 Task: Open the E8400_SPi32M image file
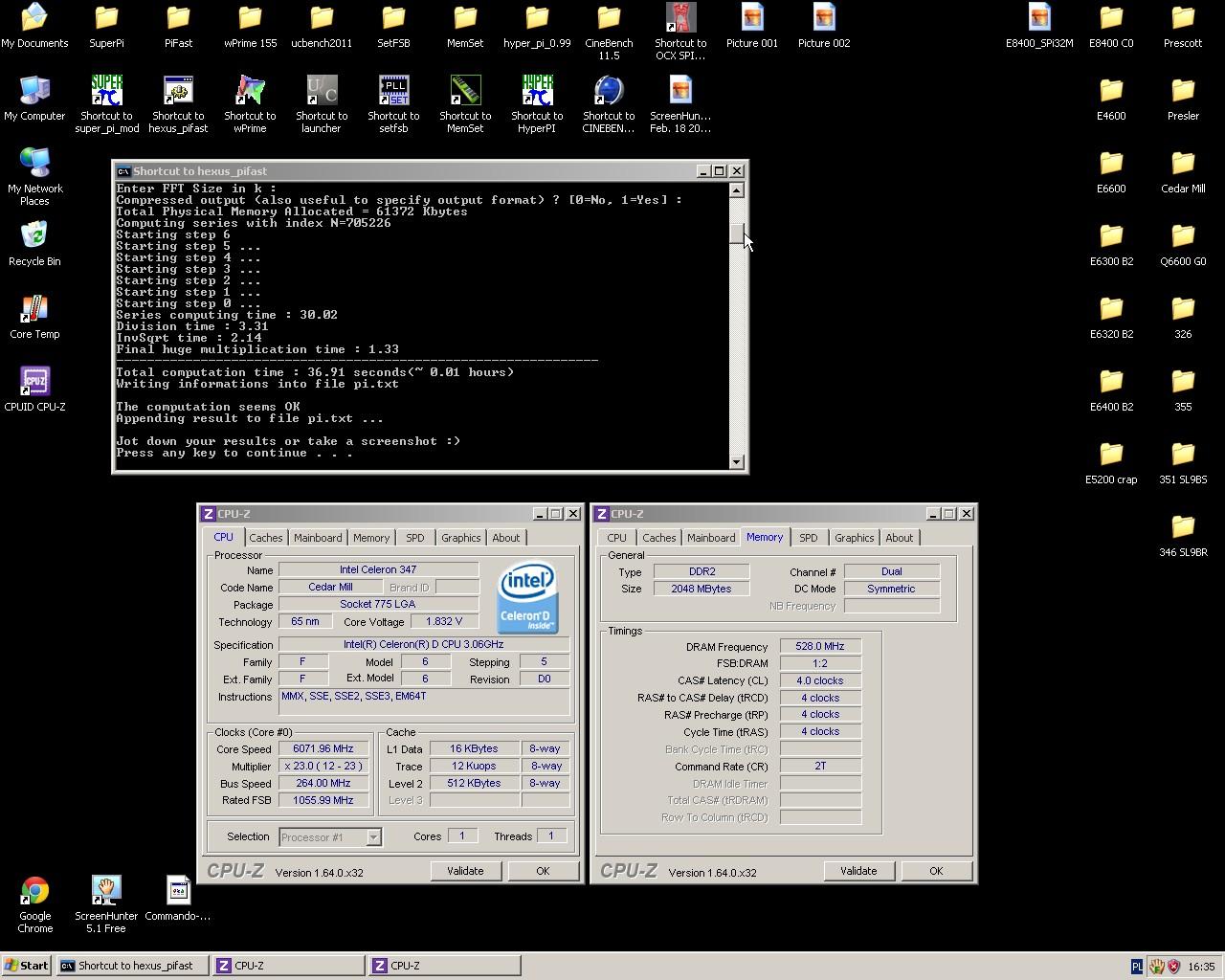pos(1039,26)
